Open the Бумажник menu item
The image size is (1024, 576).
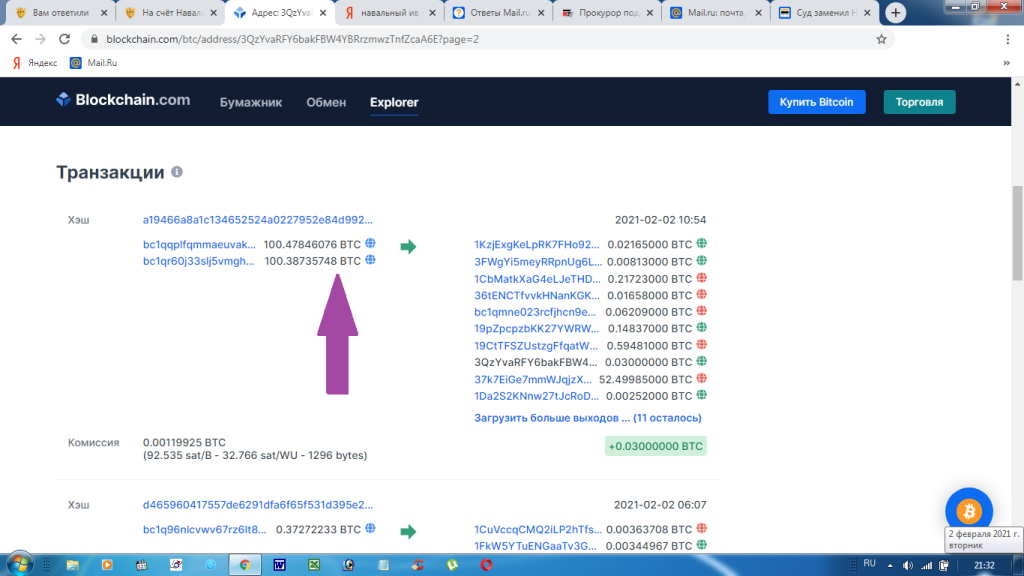251,102
